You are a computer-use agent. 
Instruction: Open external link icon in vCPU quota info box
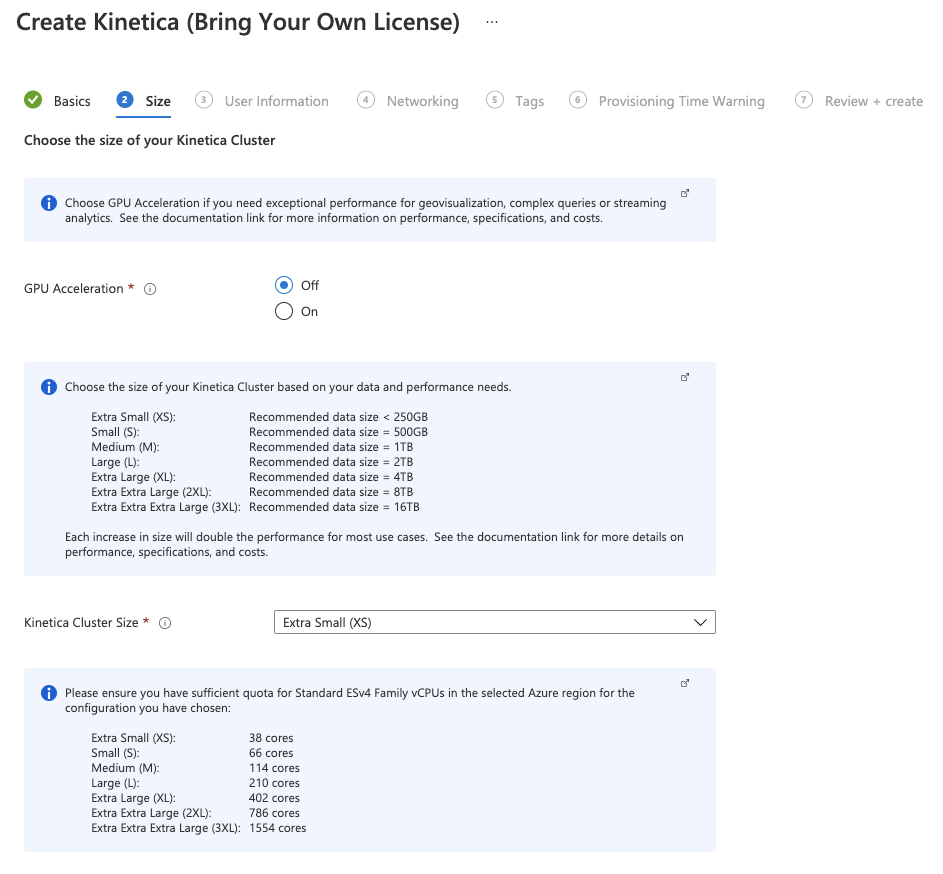(684, 683)
